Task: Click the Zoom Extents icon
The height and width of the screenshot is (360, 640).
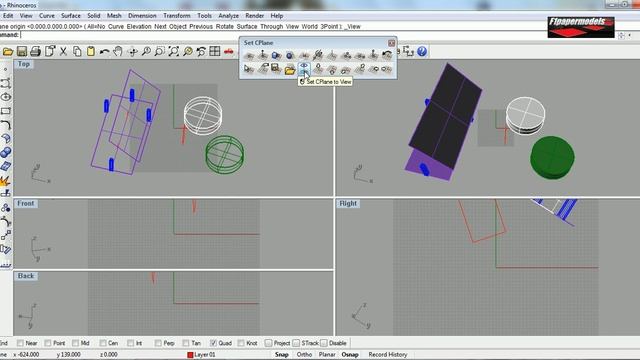Action: [173, 51]
